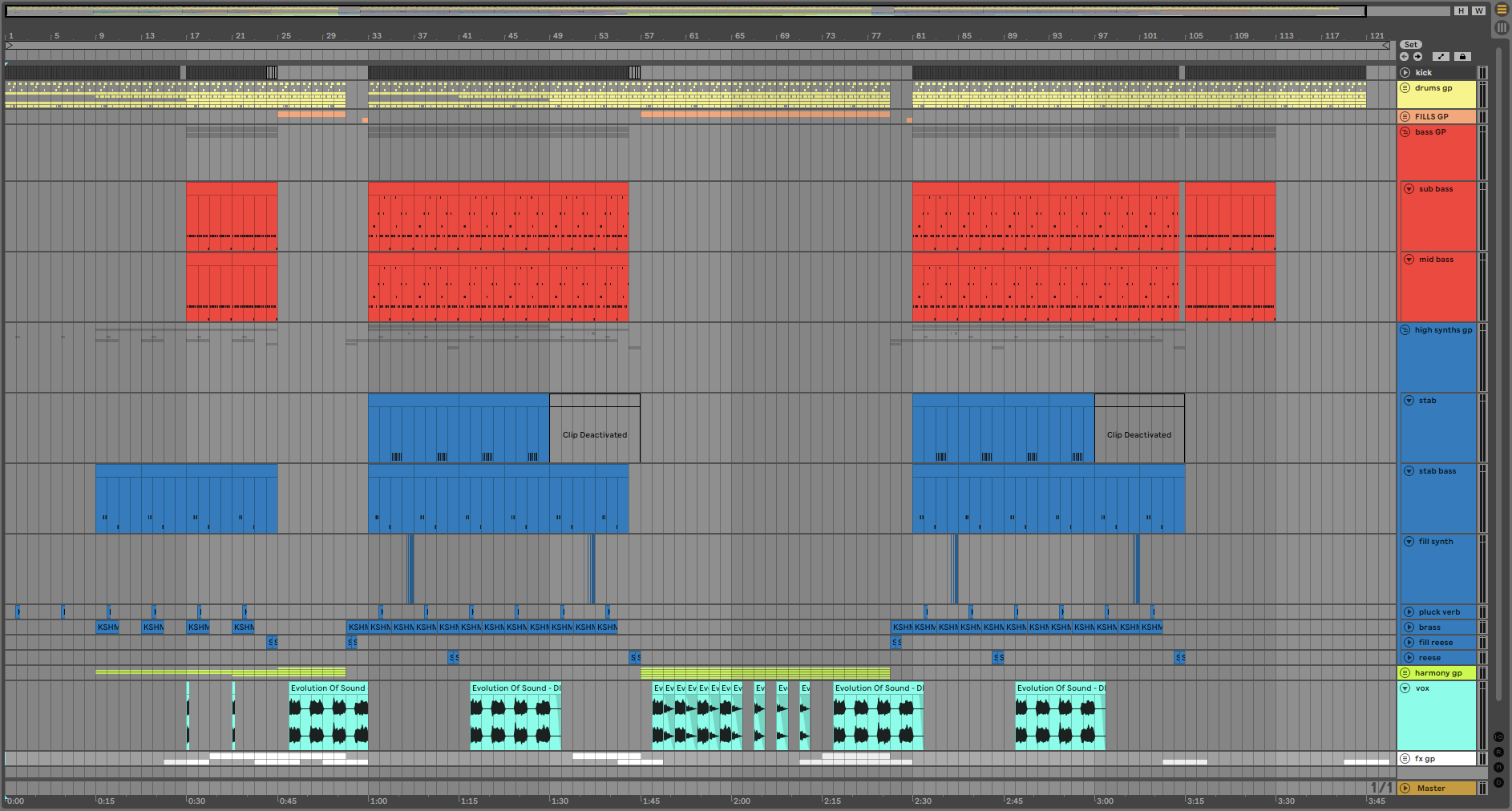Viewport: 1512px width, 811px height.
Task: Collapse the stab track
Action: point(1409,400)
